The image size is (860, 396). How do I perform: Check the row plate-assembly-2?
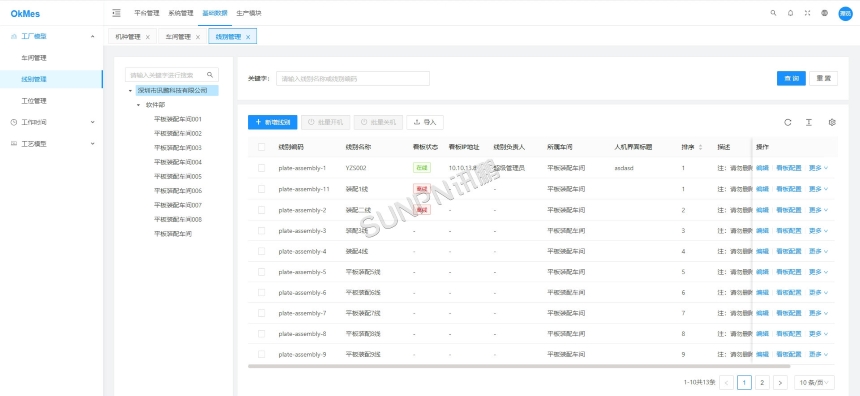tap(262, 210)
